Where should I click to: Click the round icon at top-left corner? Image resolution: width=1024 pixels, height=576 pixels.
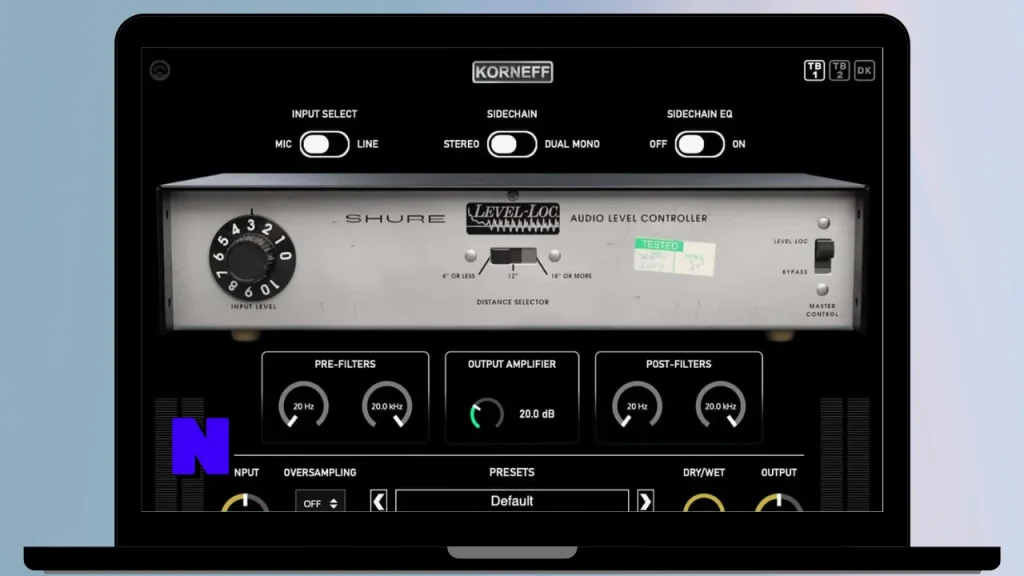[160, 70]
